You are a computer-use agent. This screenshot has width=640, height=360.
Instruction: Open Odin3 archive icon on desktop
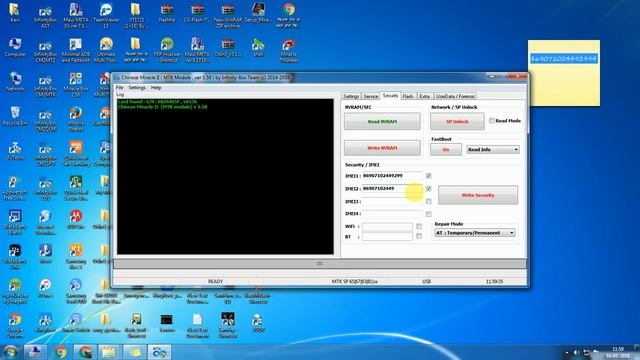point(228,47)
